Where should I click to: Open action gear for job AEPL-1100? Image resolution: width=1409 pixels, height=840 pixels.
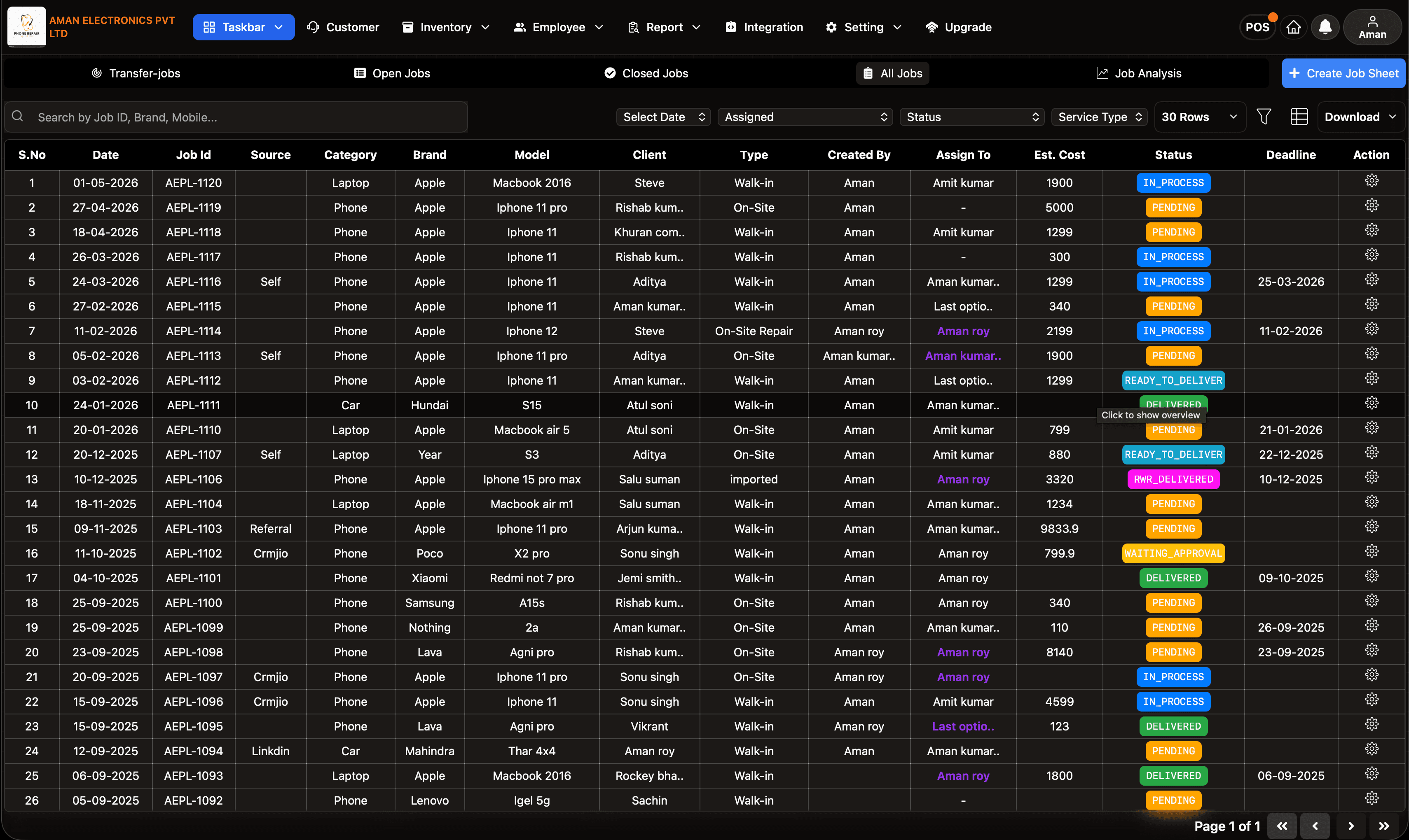click(1371, 601)
